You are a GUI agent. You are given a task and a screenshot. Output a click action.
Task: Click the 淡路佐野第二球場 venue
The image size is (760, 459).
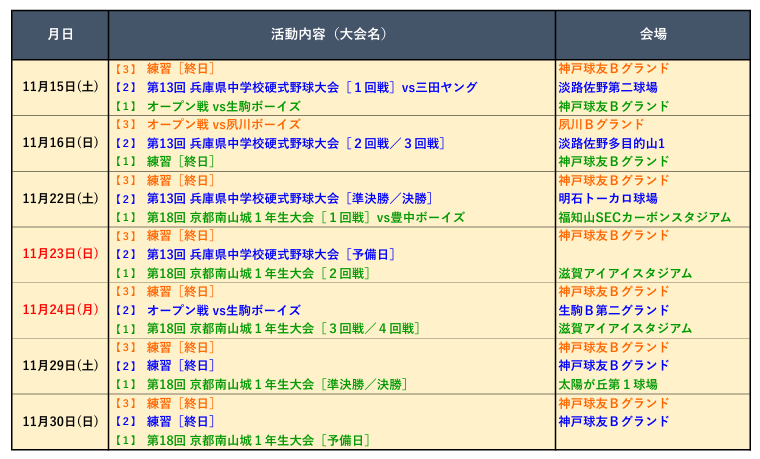[x=607, y=87]
